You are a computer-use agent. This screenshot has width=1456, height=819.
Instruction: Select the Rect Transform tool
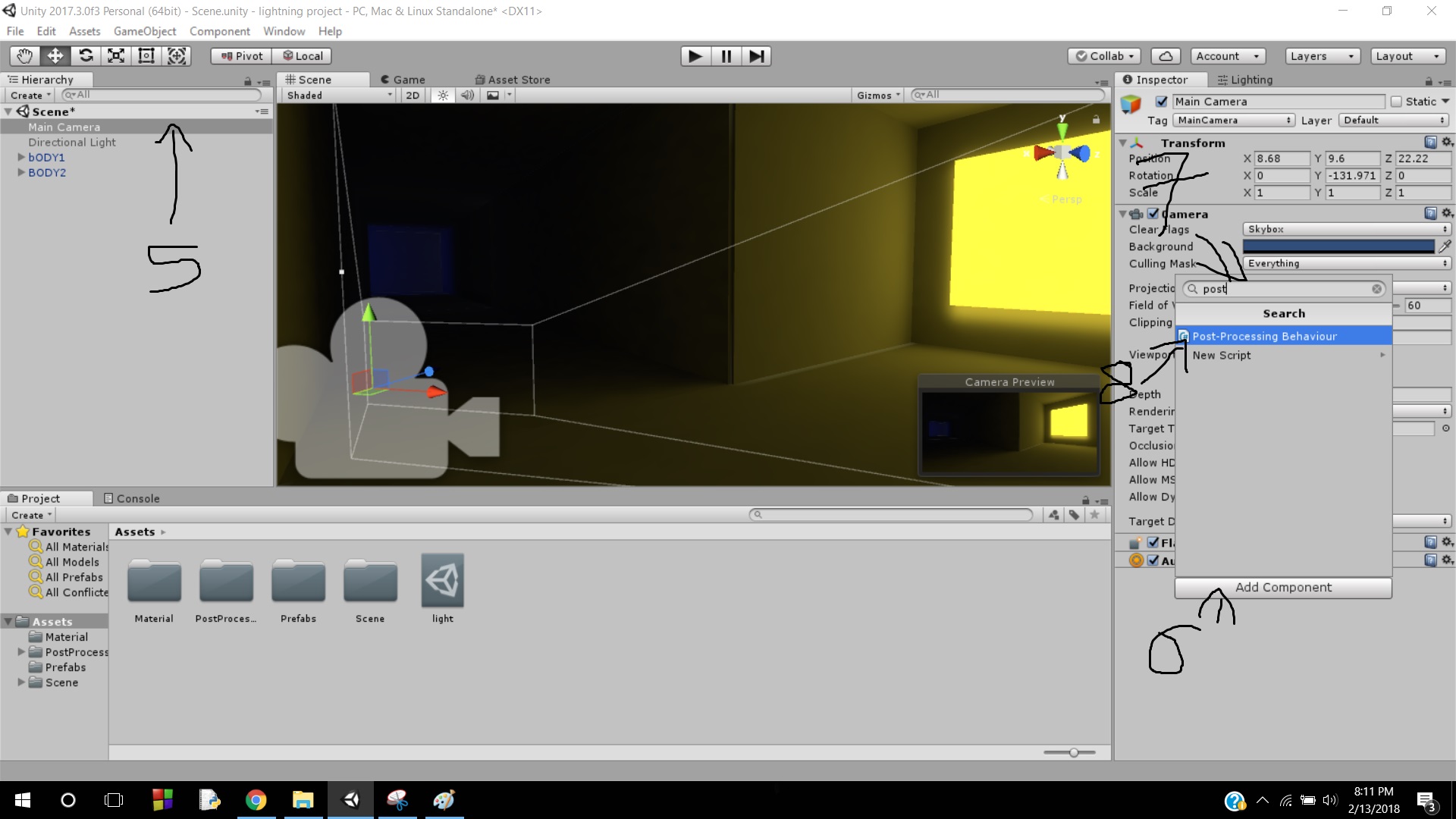point(146,56)
